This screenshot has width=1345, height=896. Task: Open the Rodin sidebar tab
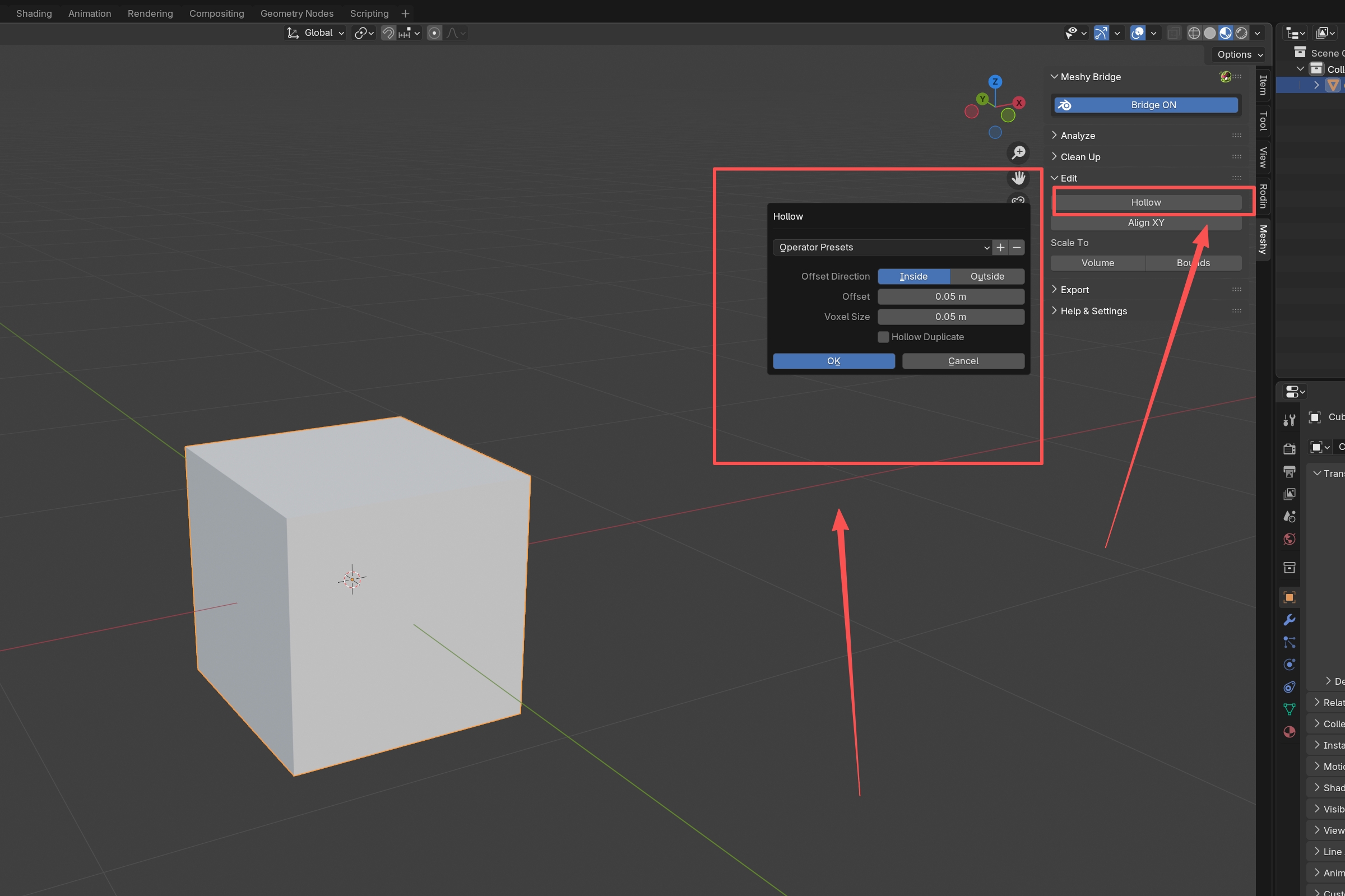1263,196
